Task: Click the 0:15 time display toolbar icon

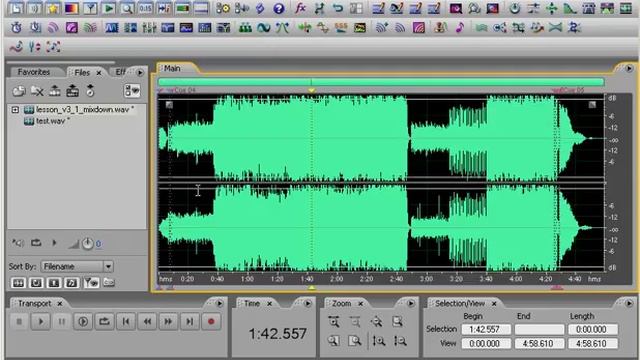Action: [145, 8]
